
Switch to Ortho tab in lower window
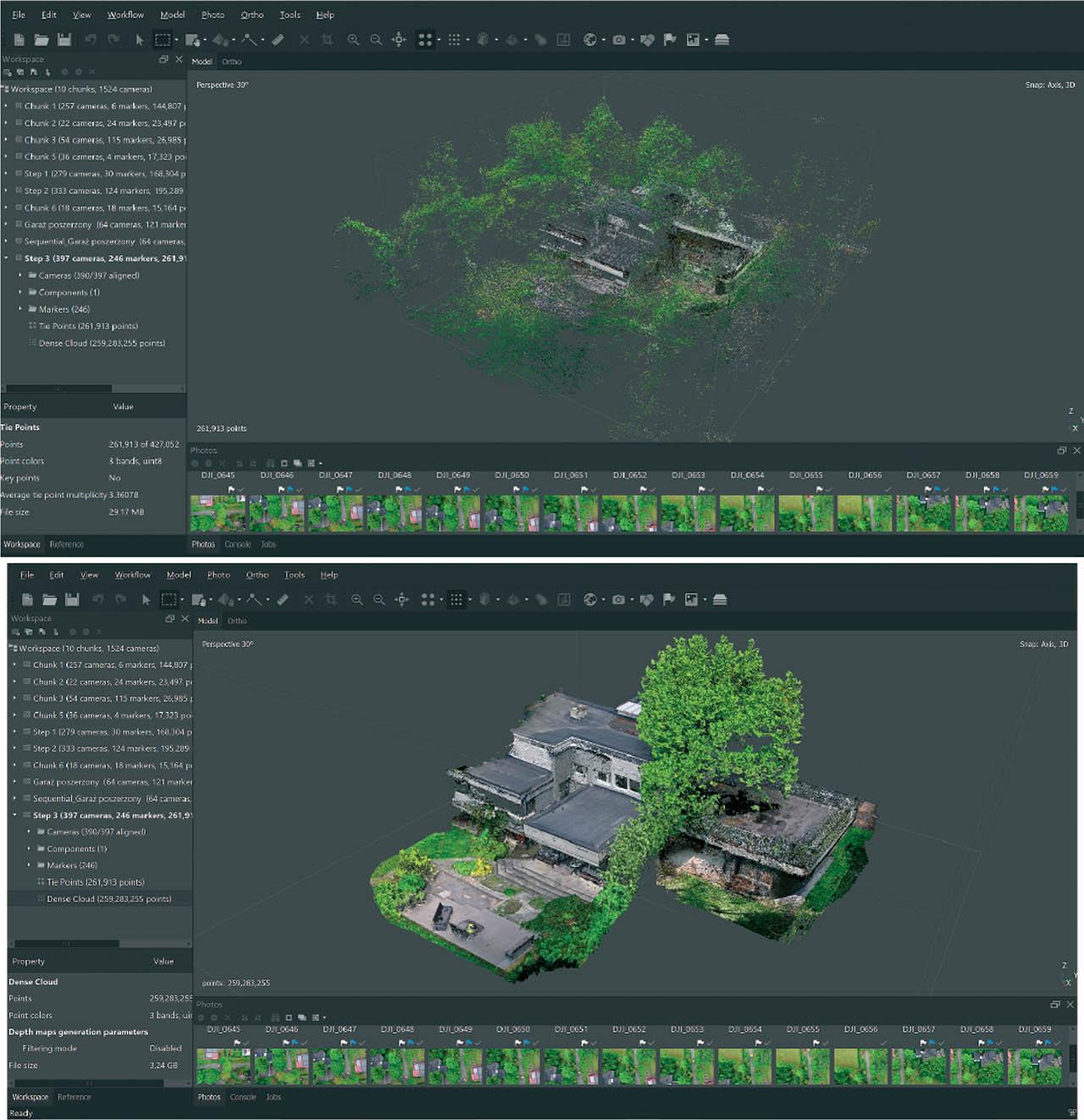point(237,621)
